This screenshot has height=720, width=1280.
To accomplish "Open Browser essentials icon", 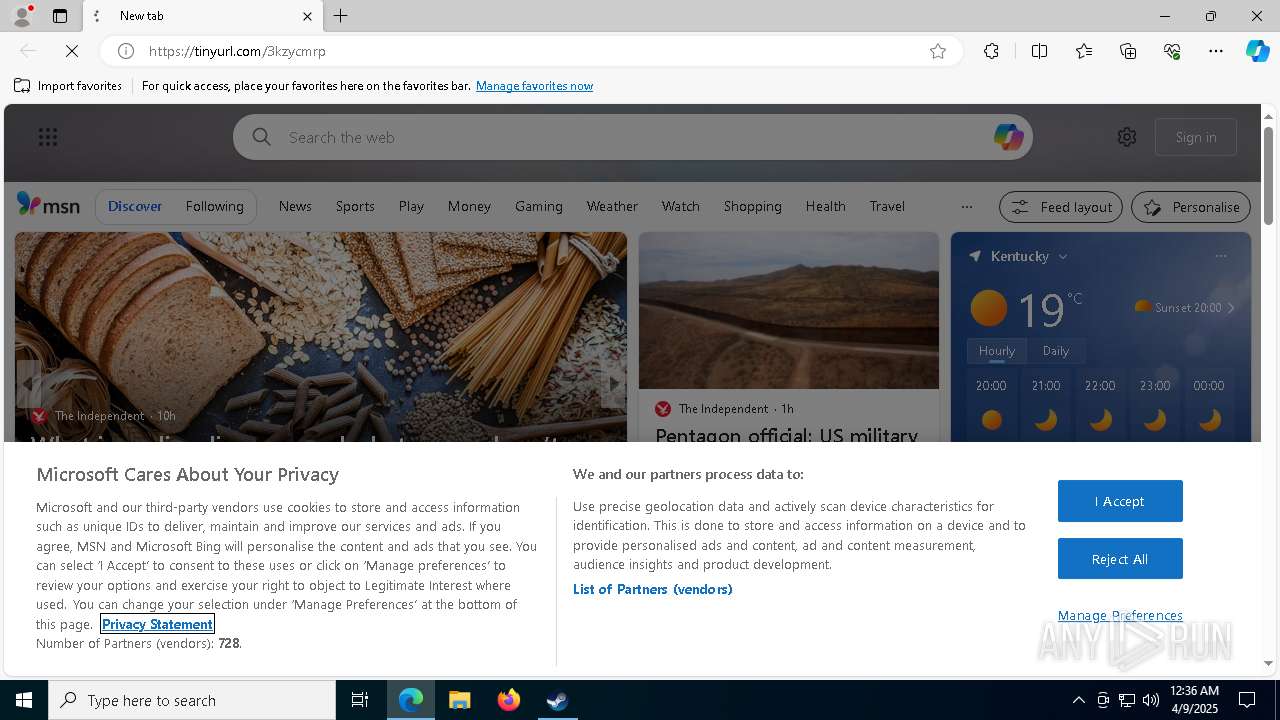I will [1172, 51].
